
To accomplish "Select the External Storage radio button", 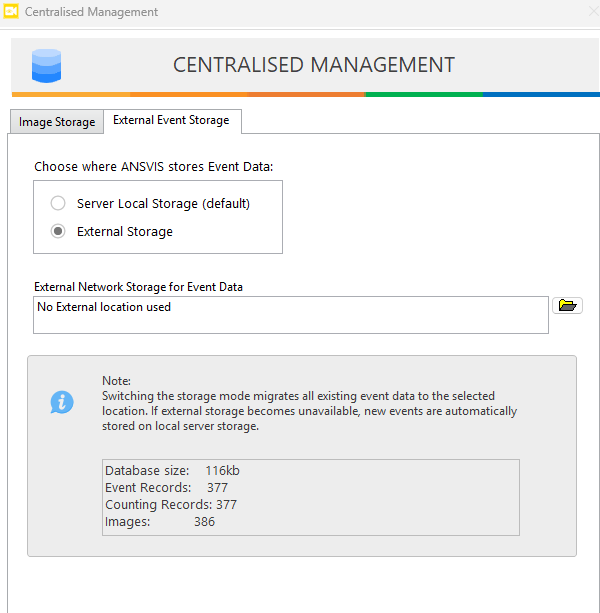I will pyautogui.click(x=58, y=231).
